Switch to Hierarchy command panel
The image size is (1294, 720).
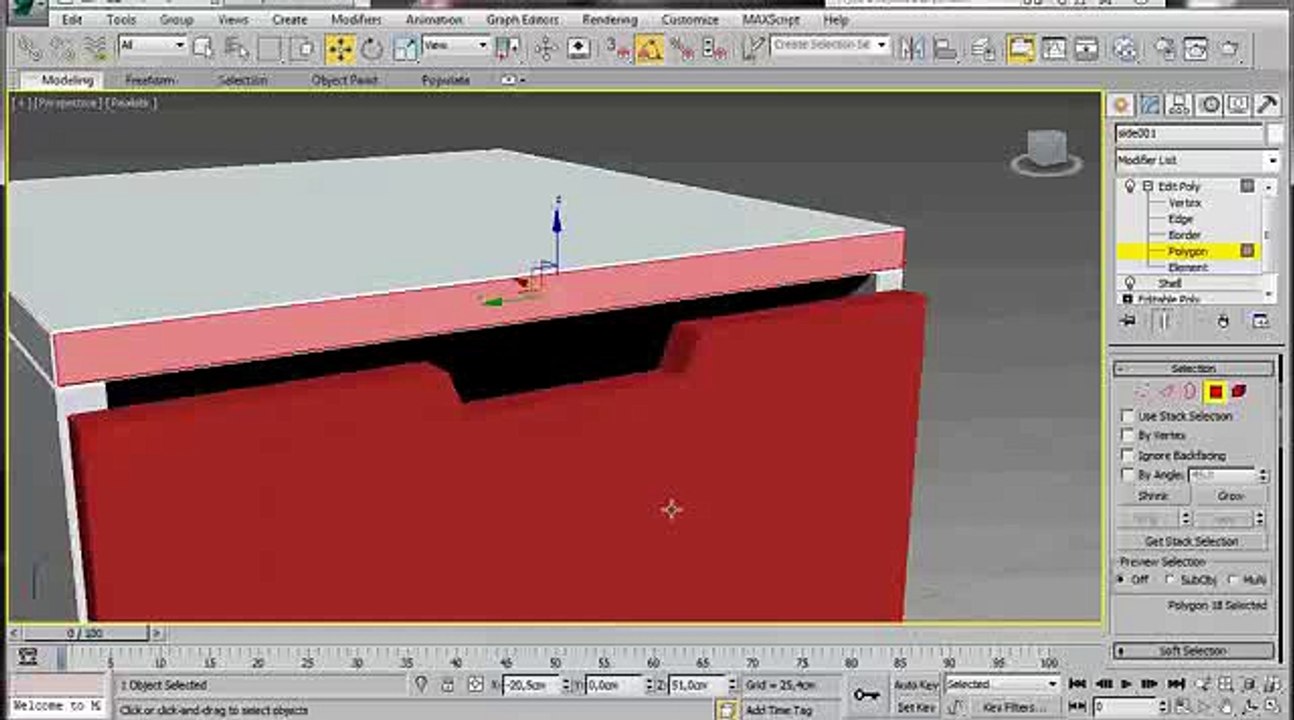tap(1180, 104)
